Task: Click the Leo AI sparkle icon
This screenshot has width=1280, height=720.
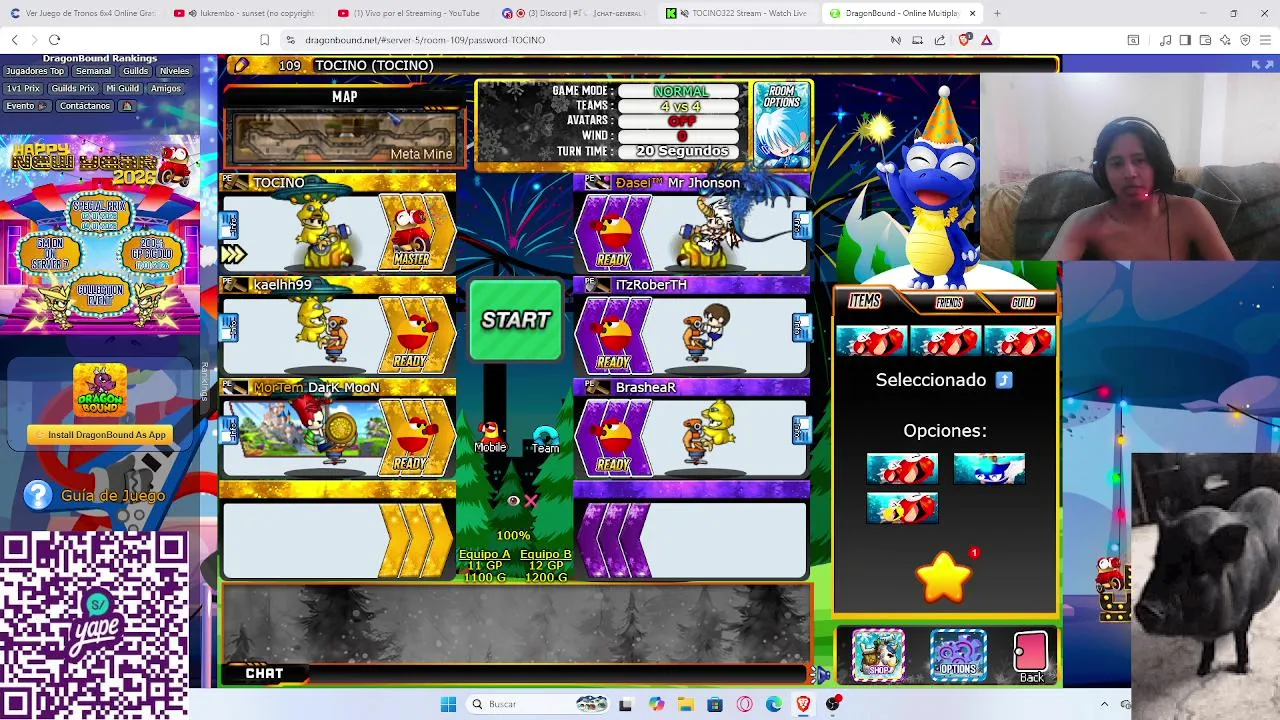Action: point(1225,40)
